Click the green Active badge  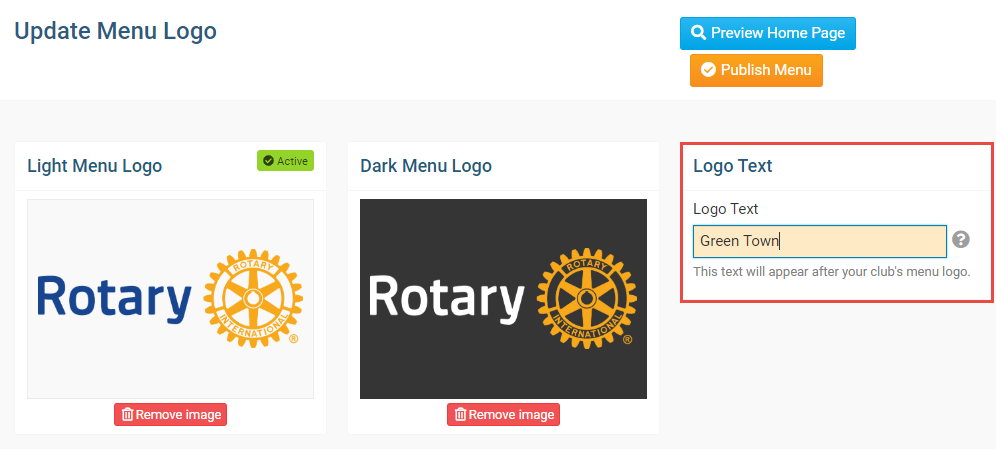[x=285, y=161]
